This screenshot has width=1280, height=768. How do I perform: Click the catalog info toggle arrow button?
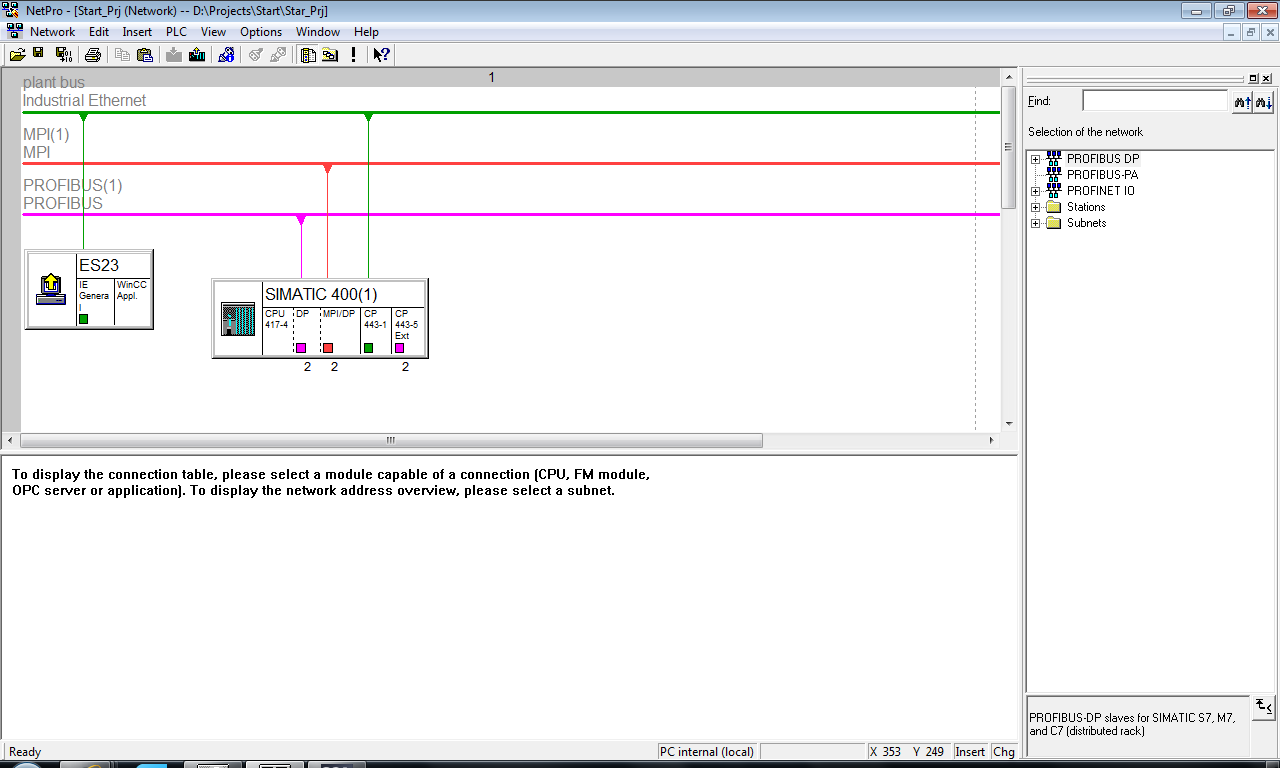[x=1264, y=707]
